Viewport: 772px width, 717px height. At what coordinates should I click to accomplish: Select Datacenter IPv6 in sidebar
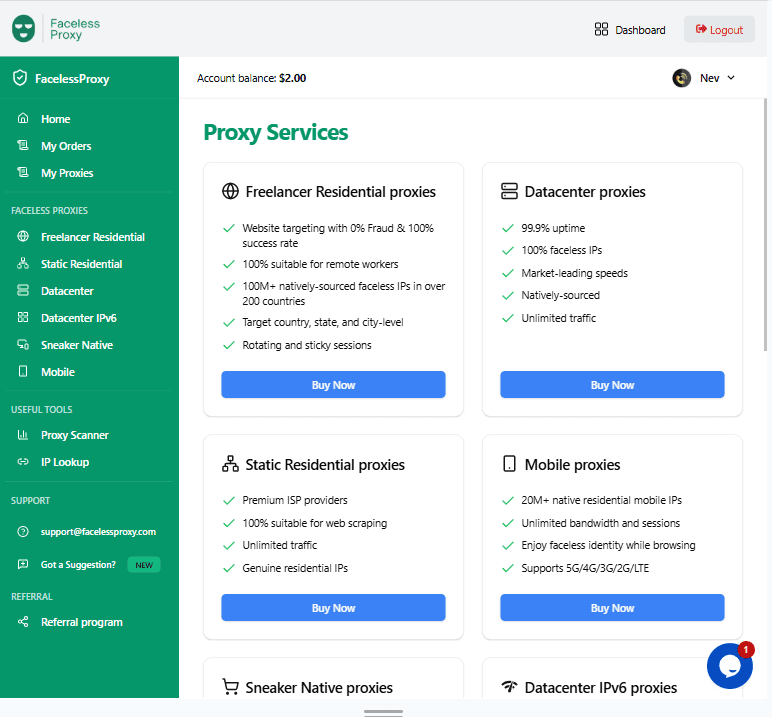point(78,318)
